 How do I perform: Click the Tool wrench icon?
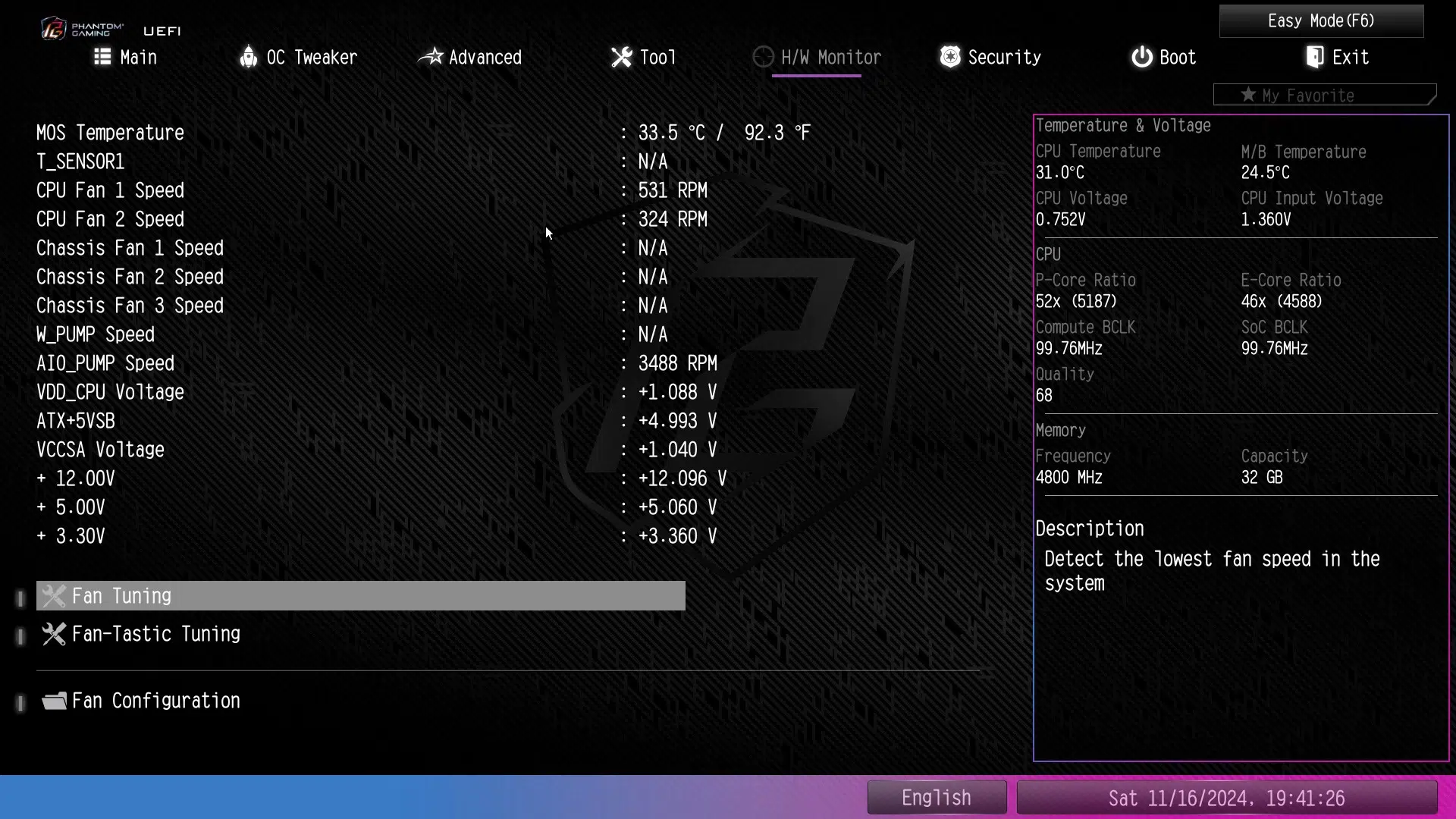click(621, 57)
